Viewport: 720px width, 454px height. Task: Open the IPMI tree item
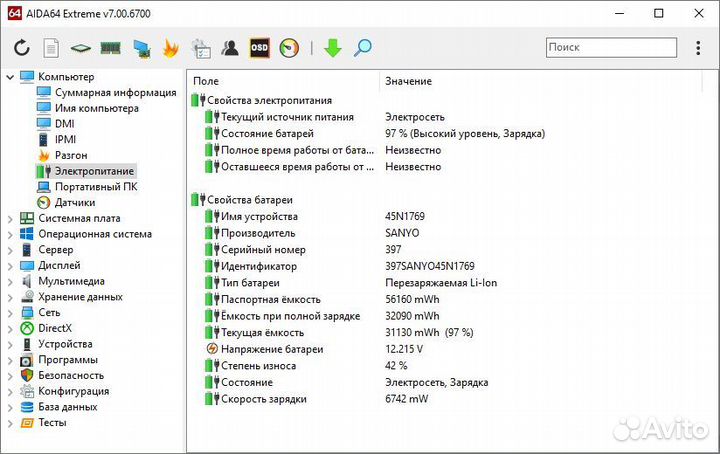point(56,140)
